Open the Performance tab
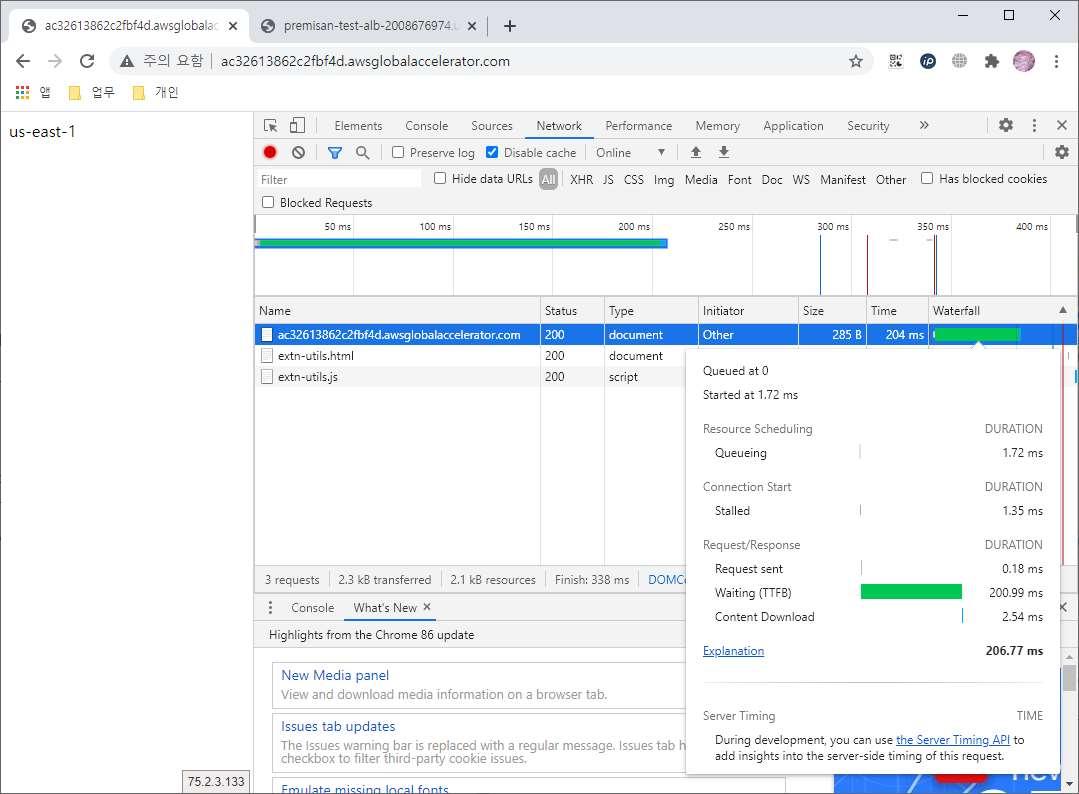1079x794 pixels. (x=639, y=126)
